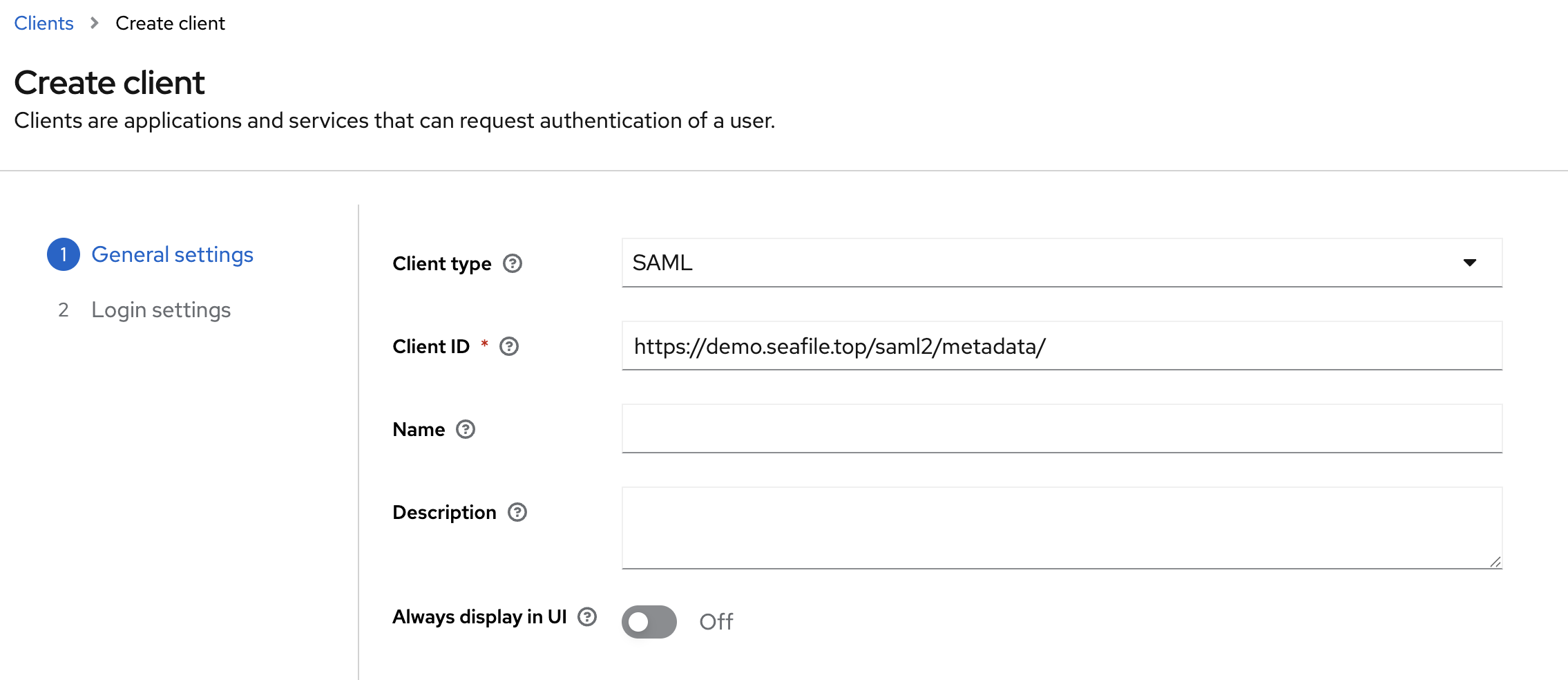Click the Create client breadcrumb item

click(x=170, y=23)
